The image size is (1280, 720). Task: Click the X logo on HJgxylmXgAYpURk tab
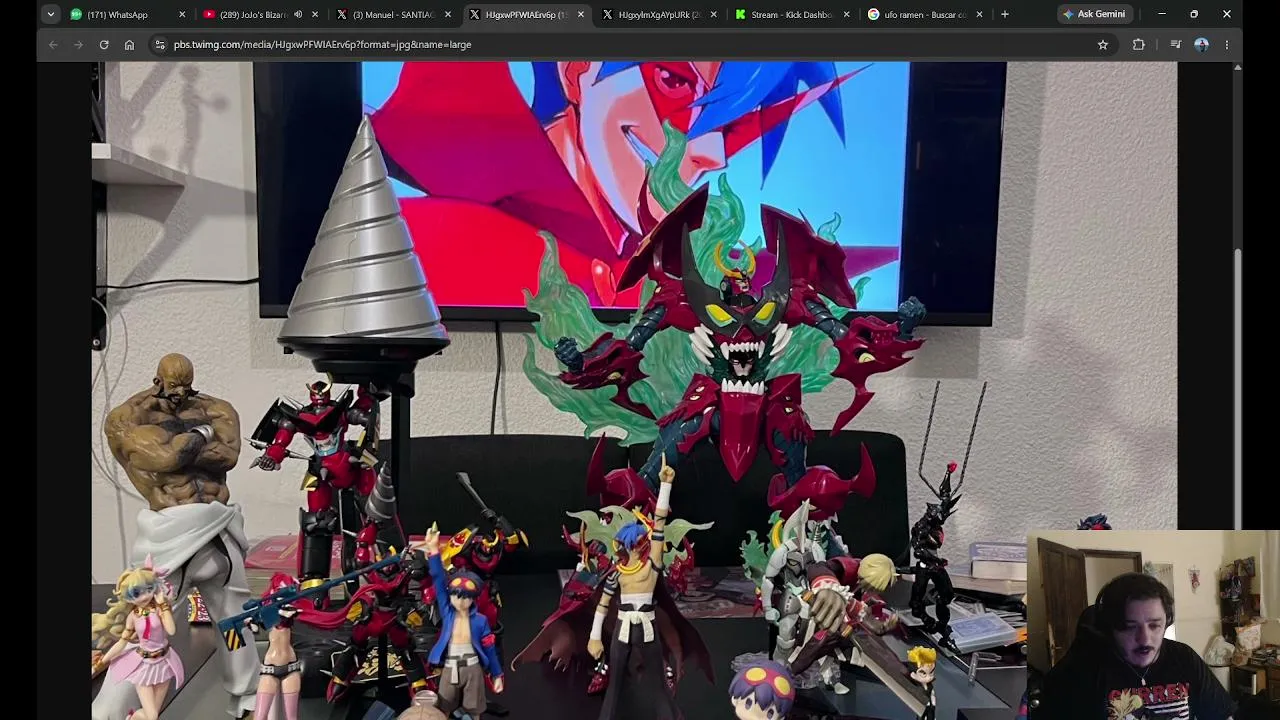[608, 14]
